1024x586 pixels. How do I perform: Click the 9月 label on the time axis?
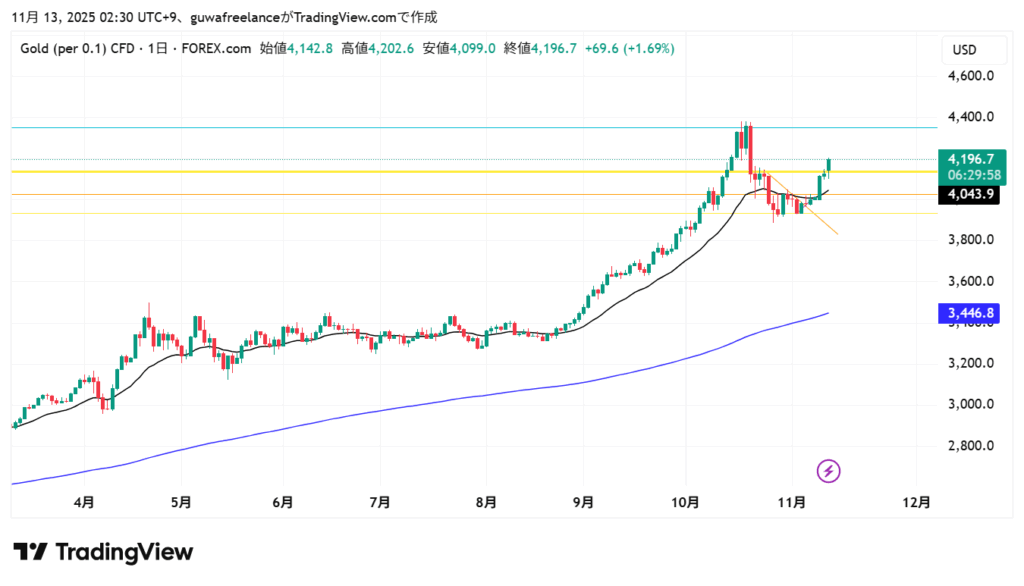point(584,502)
